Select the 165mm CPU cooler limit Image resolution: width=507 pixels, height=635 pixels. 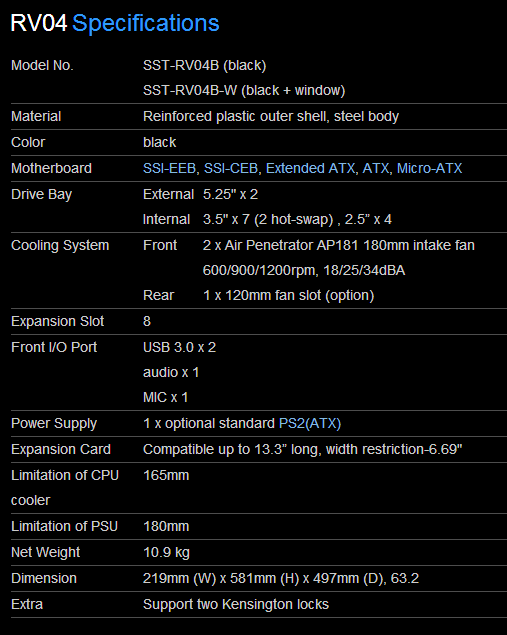click(x=166, y=475)
